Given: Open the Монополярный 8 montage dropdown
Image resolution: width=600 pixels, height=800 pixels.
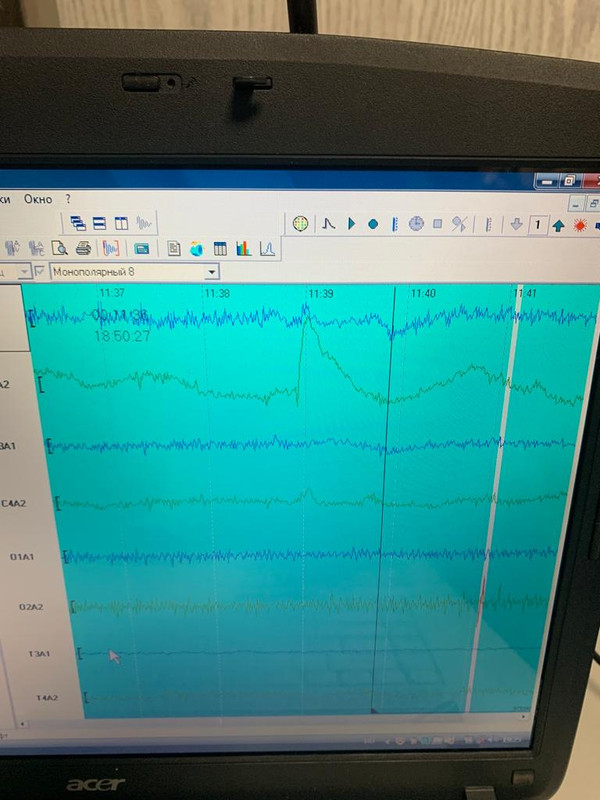Looking at the screenshot, I should click(x=212, y=272).
